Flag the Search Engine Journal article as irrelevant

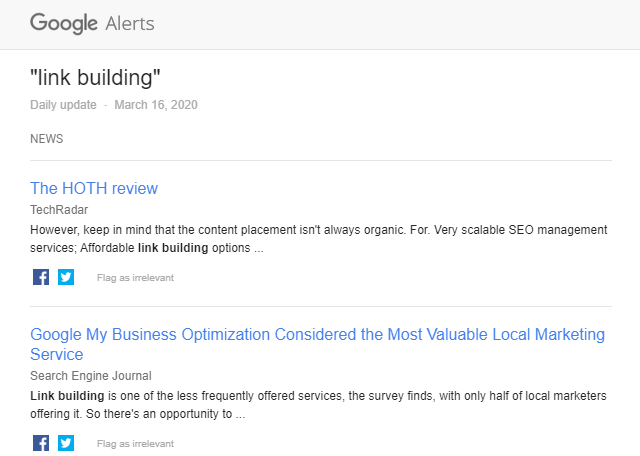(x=135, y=444)
